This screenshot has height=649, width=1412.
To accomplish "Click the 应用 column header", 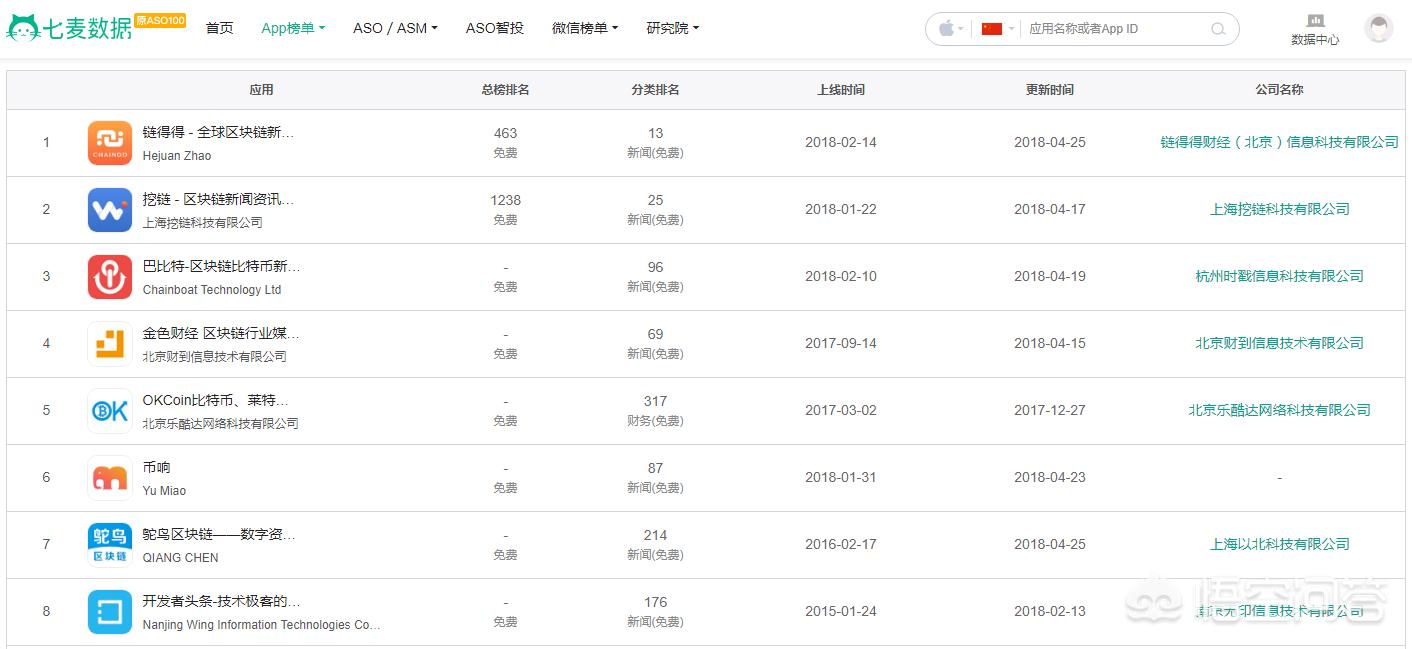I will coord(261,90).
